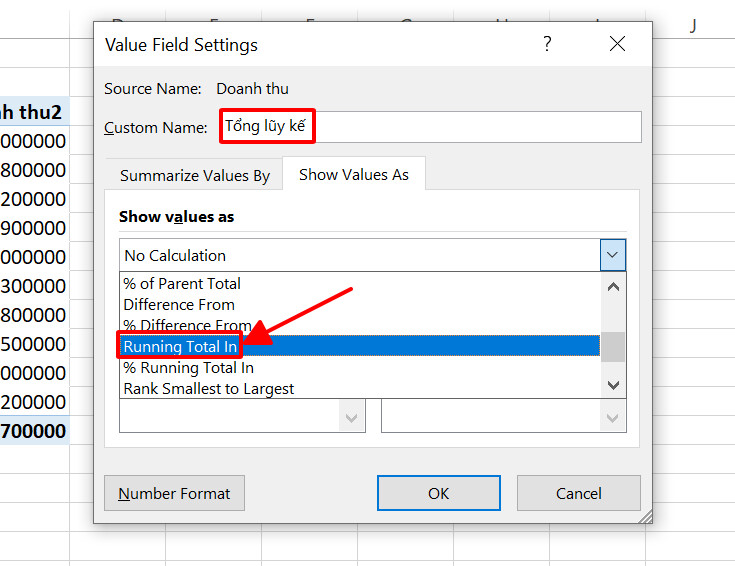Confirm with the OK button
Viewport: 735px width, 566px height.
[439, 493]
